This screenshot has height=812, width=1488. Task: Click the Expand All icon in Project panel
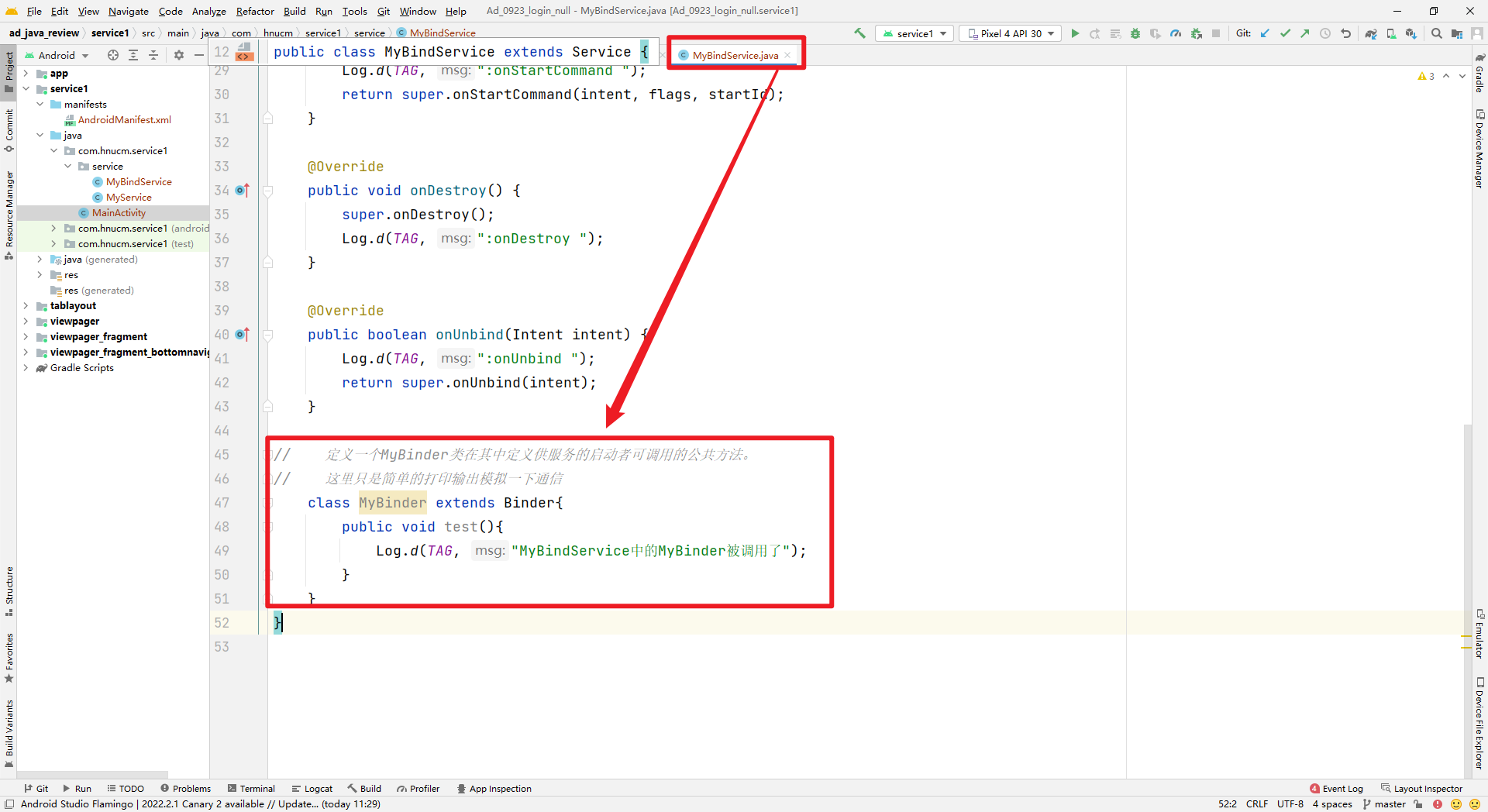pos(133,55)
